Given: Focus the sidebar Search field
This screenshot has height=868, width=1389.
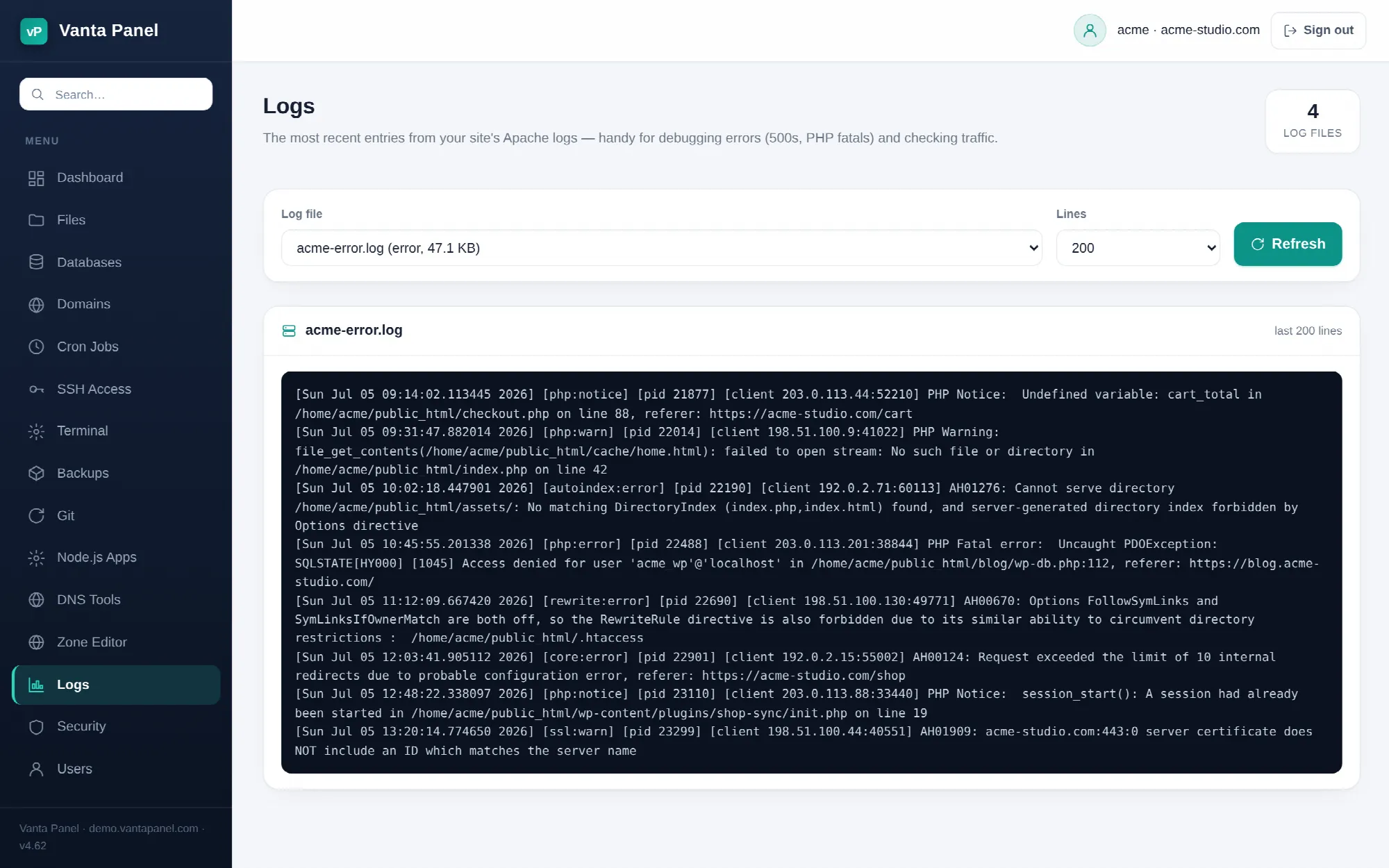Looking at the screenshot, I should tap(116, 94).
